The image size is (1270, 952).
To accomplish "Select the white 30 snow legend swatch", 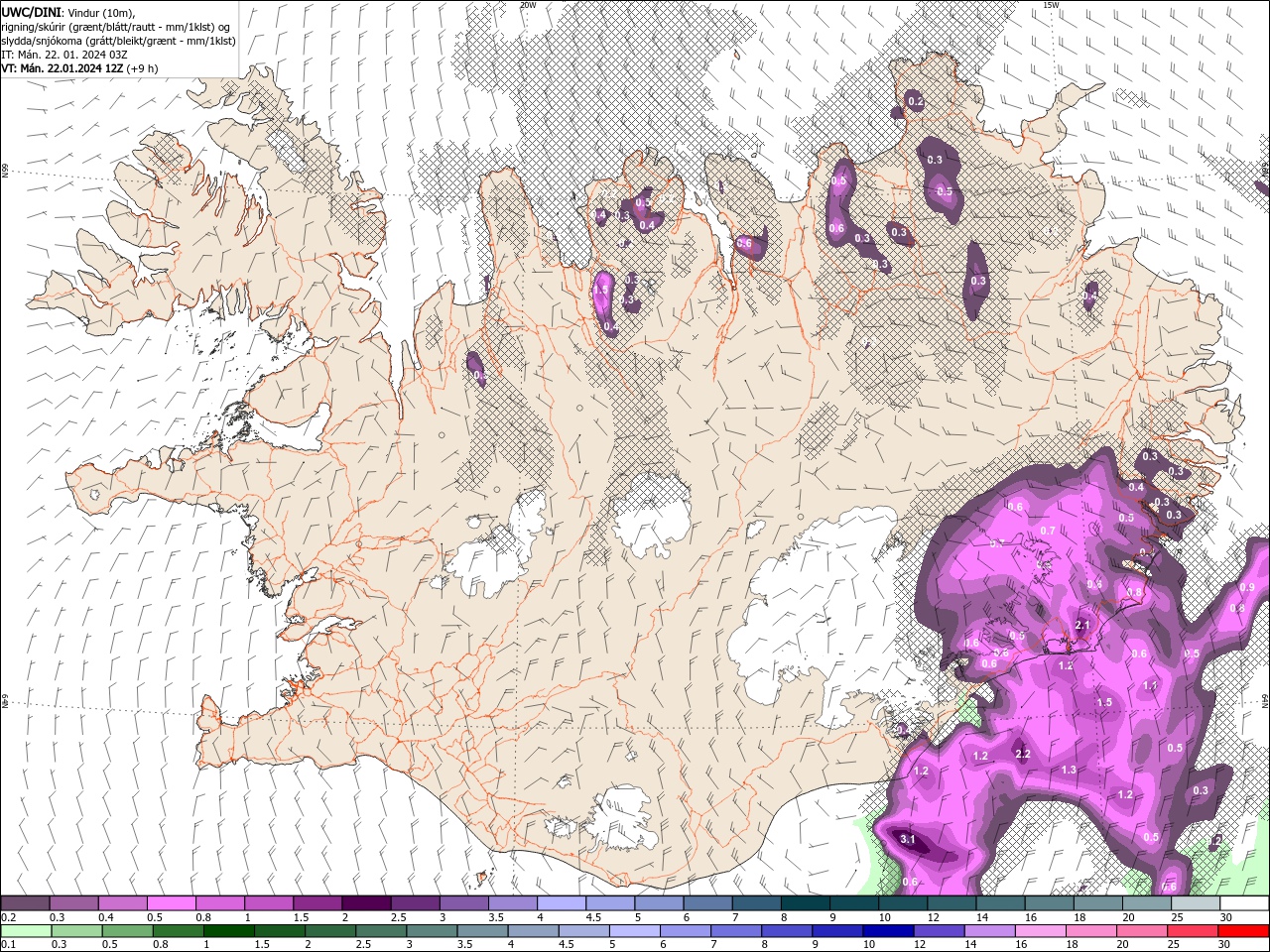I will click(1245, 903).
